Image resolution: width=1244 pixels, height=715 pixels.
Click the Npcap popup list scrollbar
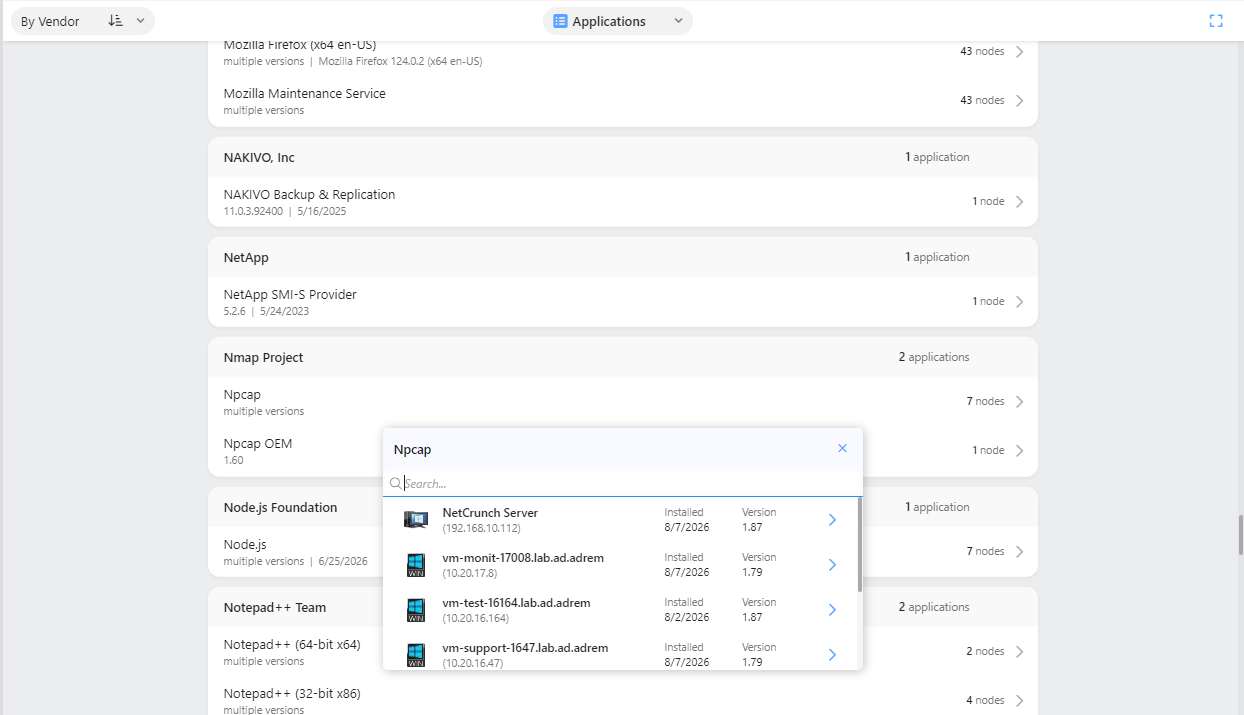(860, 545)
